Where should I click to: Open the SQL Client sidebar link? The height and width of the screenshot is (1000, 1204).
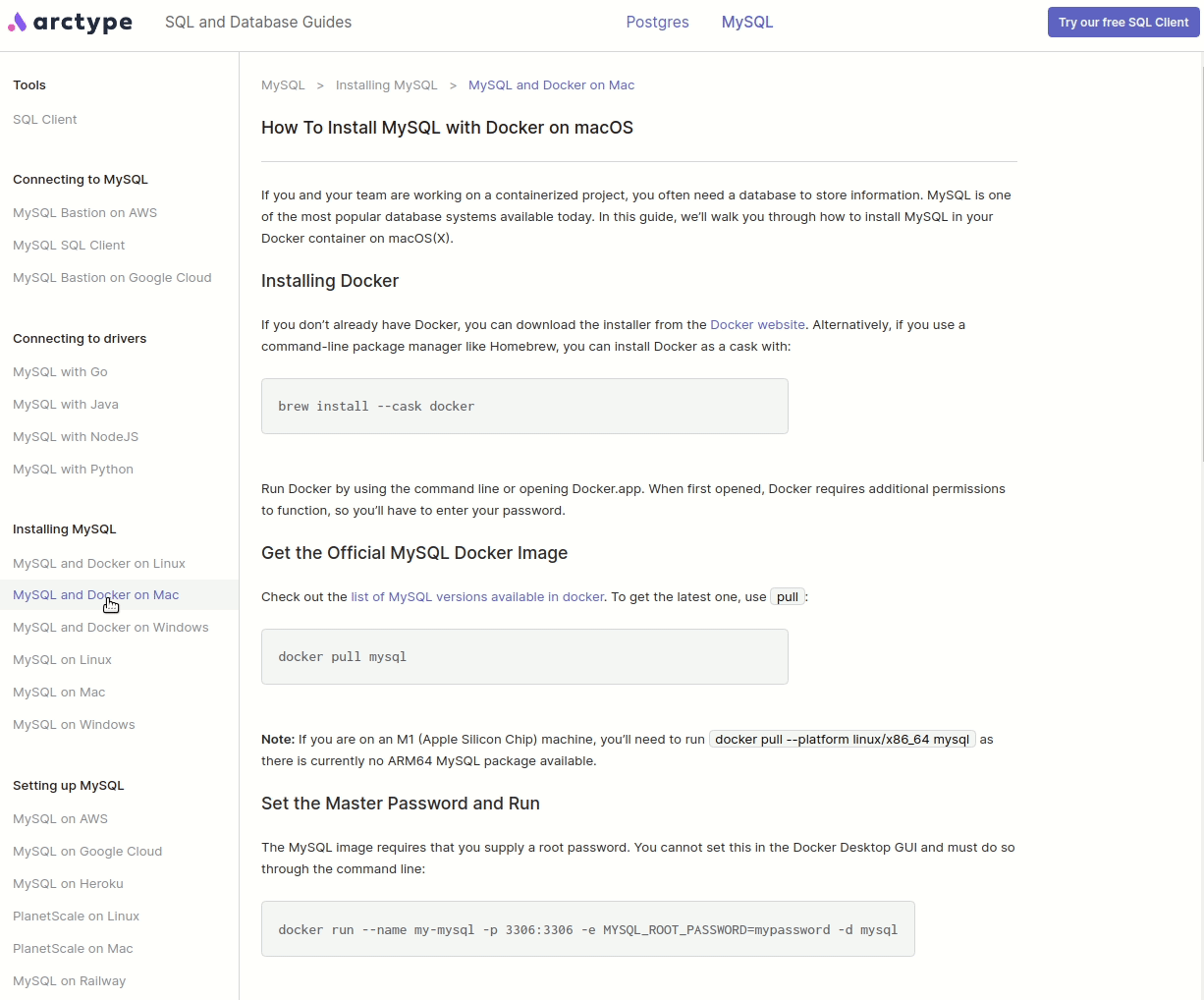[45, 119]
